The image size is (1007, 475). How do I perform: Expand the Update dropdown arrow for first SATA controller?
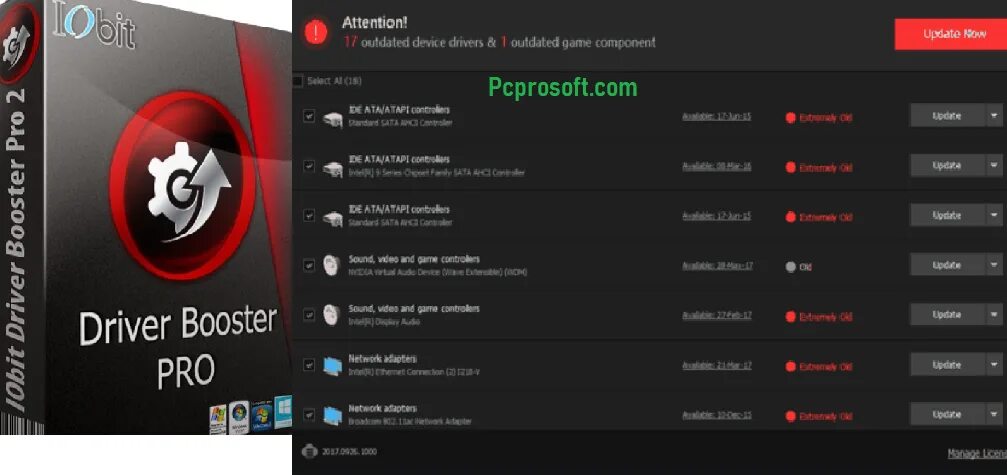pos(994,116)
